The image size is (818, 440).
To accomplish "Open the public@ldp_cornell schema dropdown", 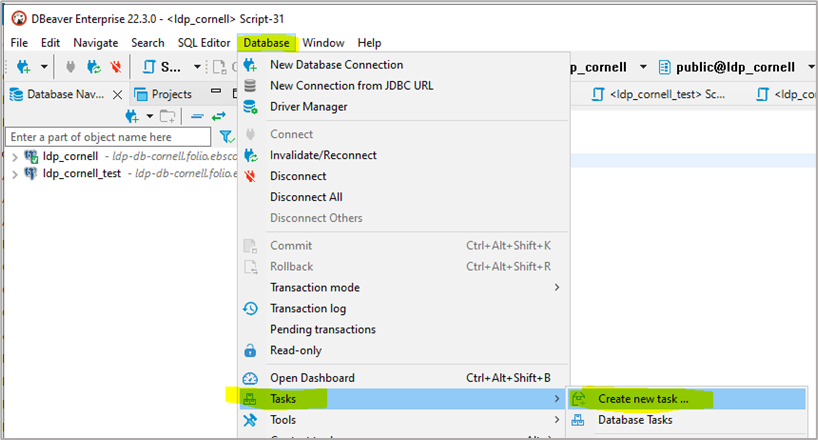I will coord(811,67).
